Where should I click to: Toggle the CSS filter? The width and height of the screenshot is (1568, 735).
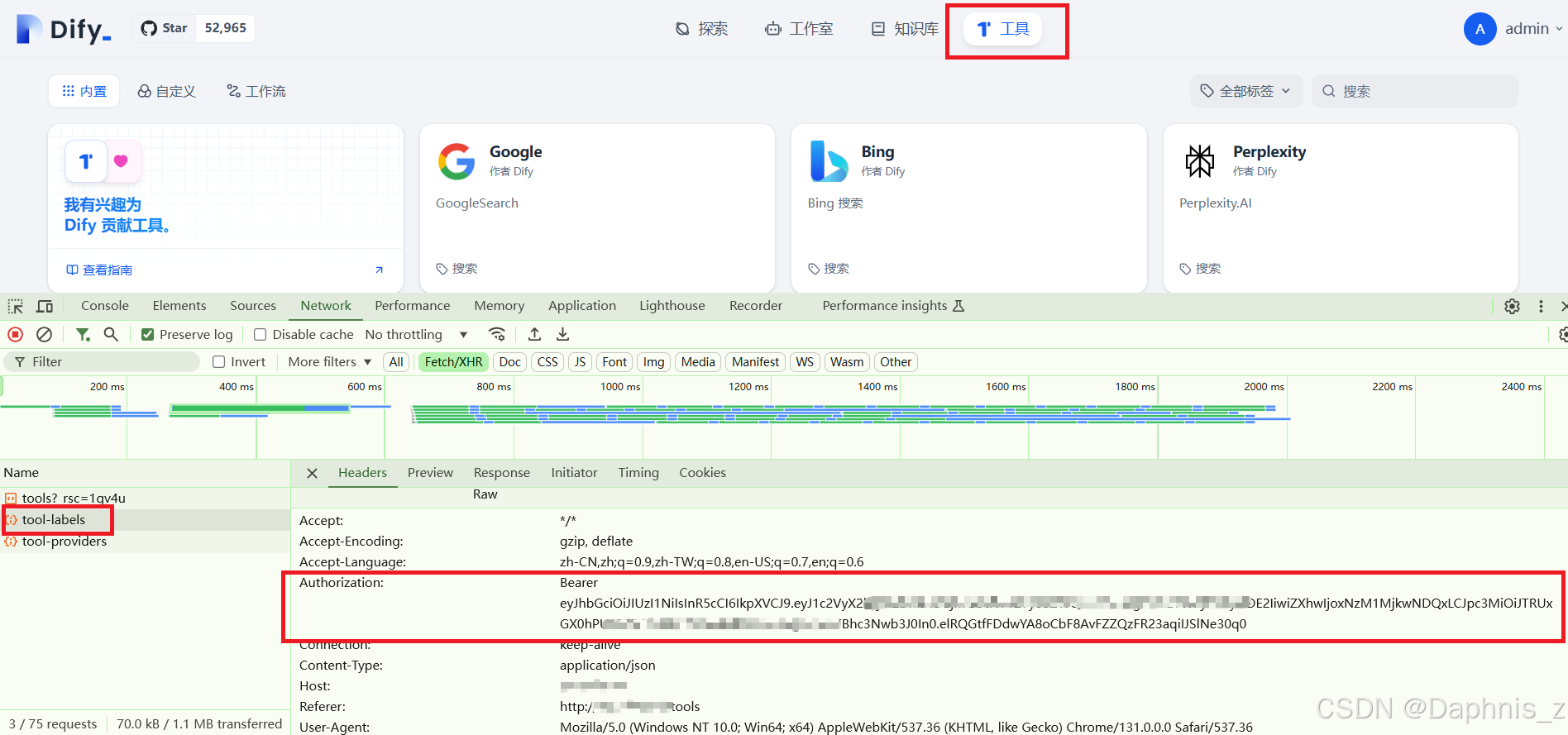tap(547, 362)
